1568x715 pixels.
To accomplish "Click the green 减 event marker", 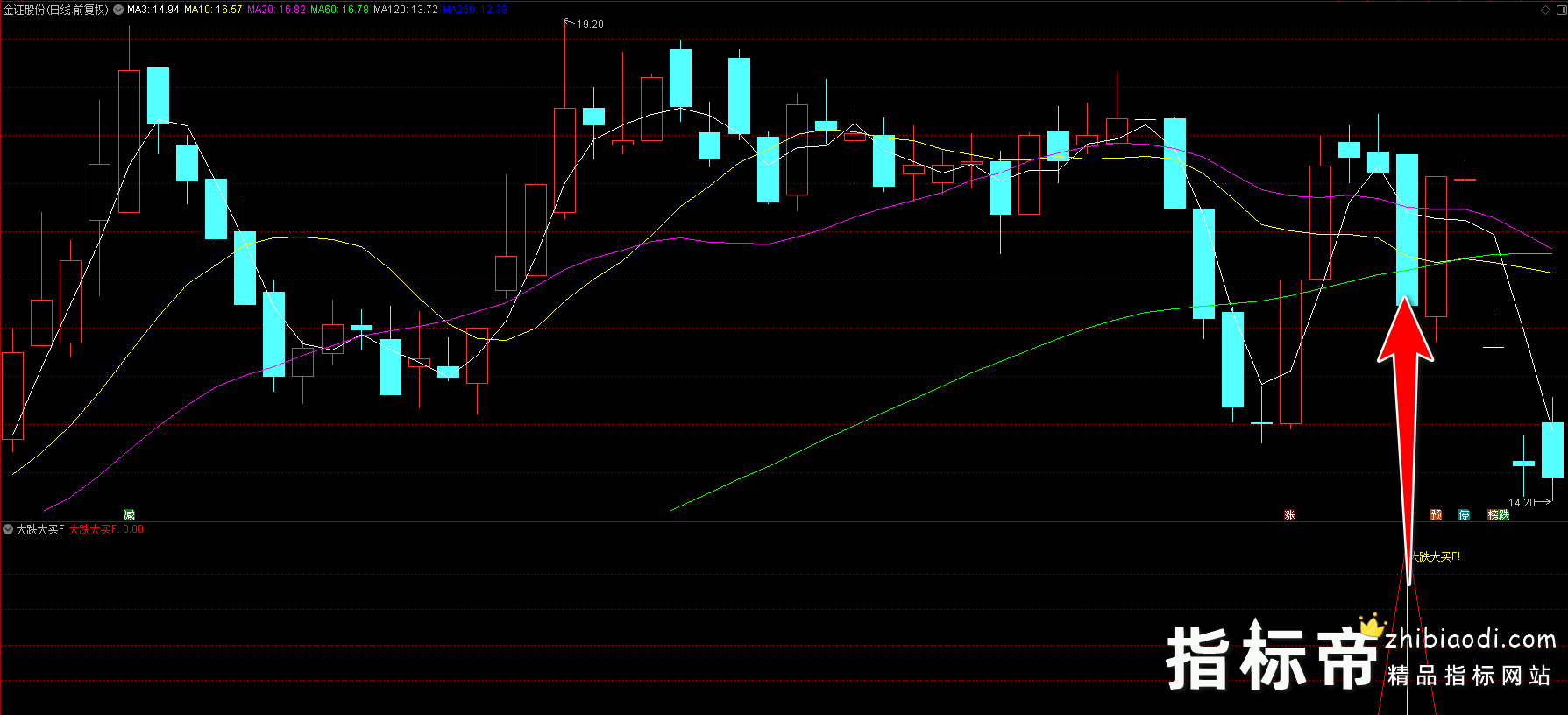I will coord(129,514).
